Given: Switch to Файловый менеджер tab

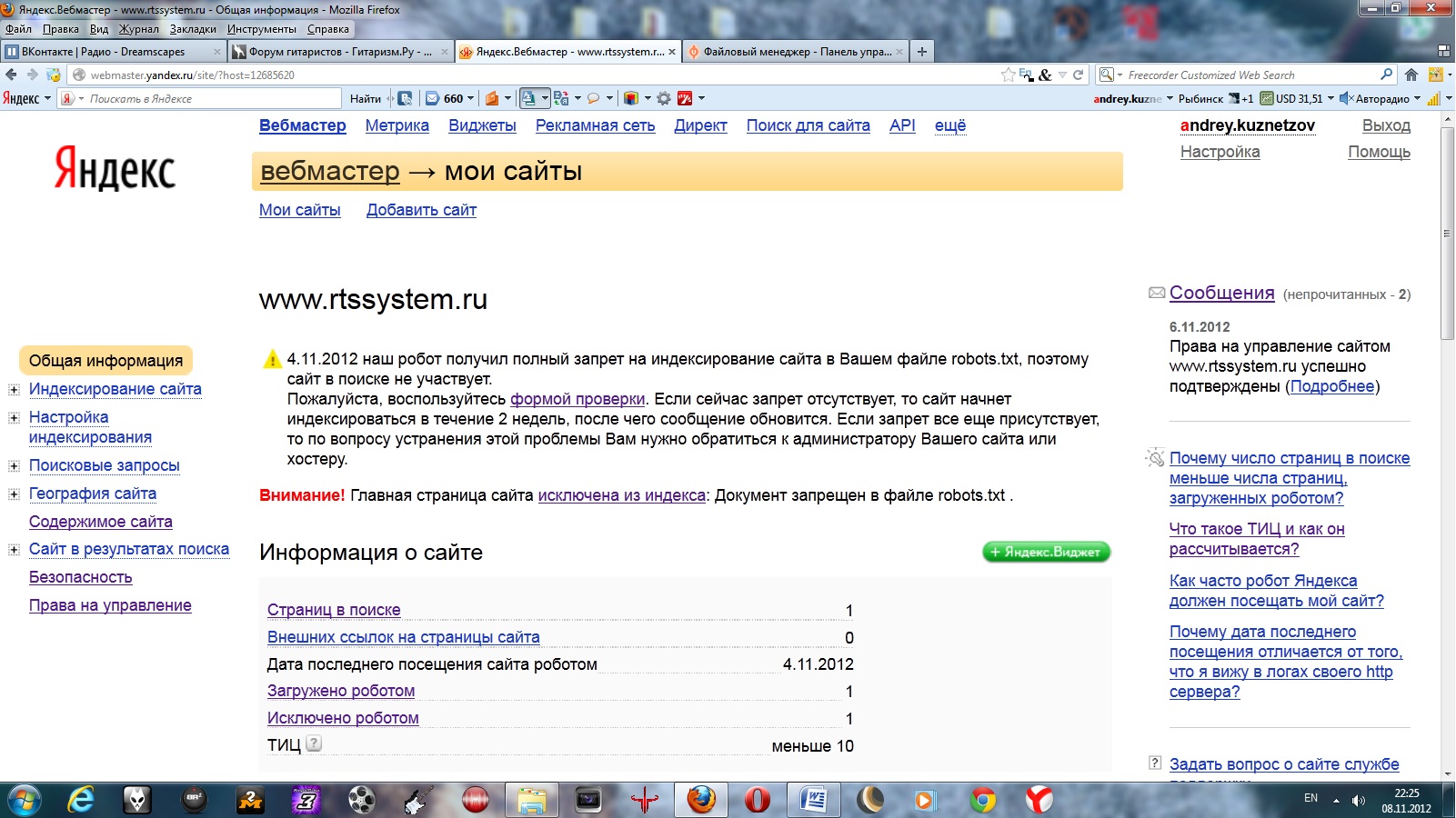Looking at the screenshot, I should (x=795, y=52).
